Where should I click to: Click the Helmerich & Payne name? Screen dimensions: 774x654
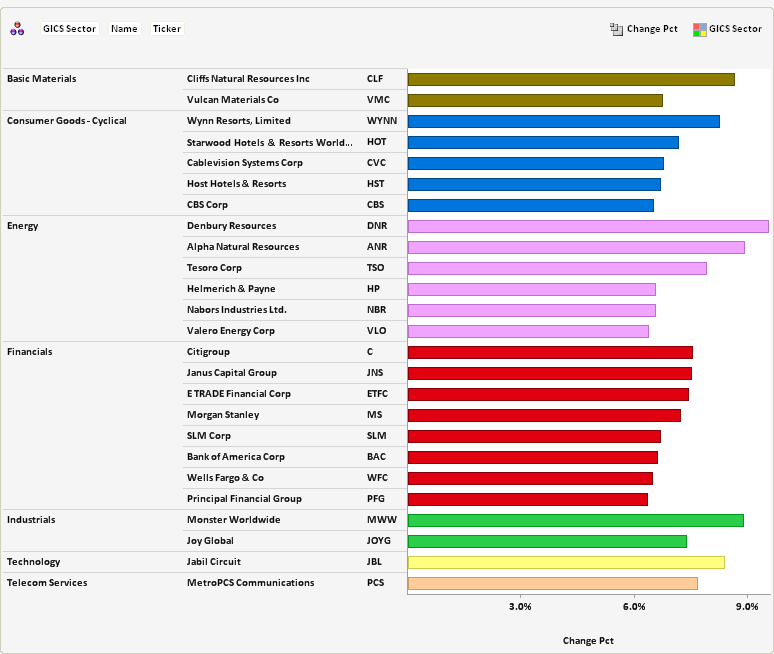[x=231, y=289]
